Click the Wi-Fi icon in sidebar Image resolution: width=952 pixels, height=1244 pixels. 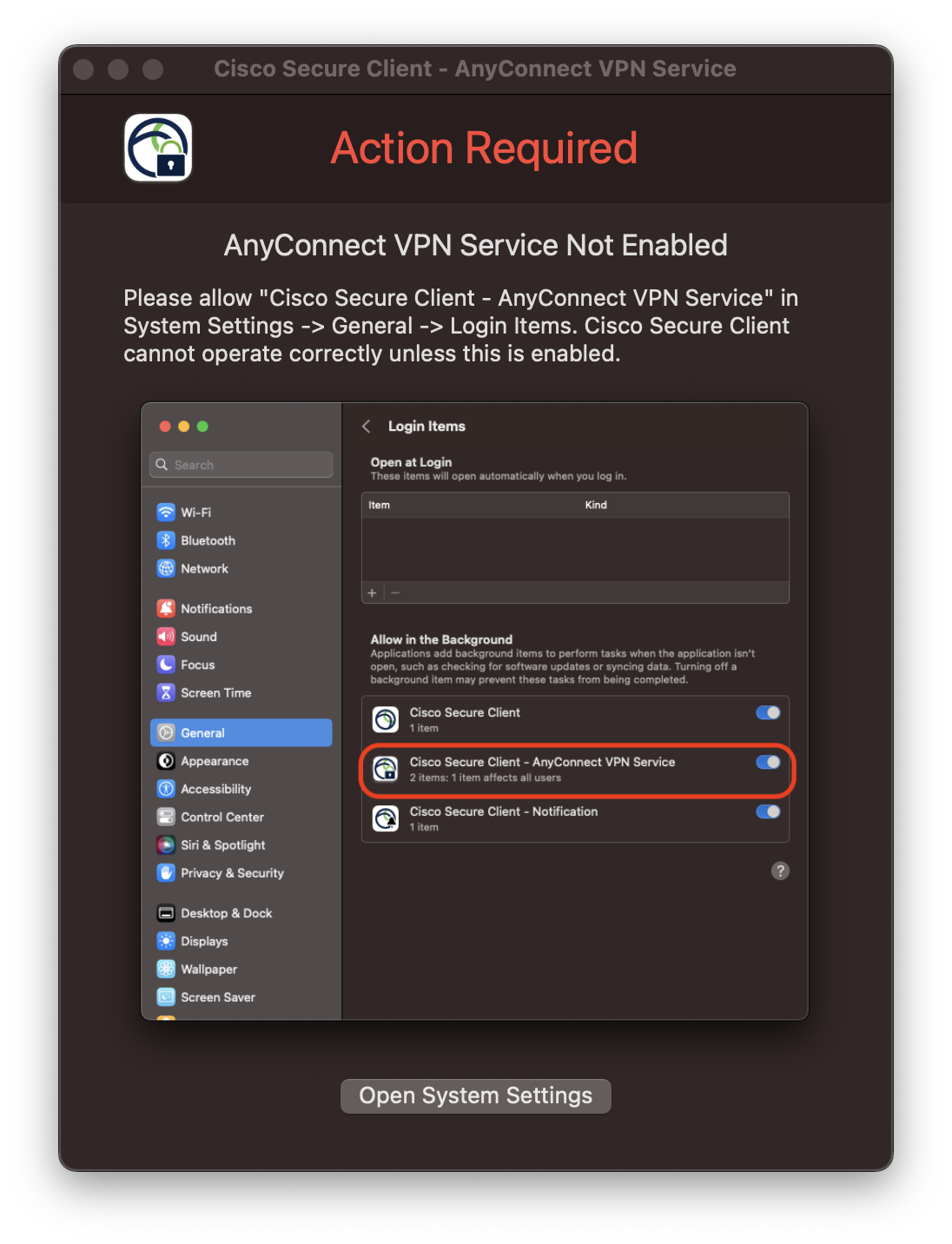click(166, 513)
